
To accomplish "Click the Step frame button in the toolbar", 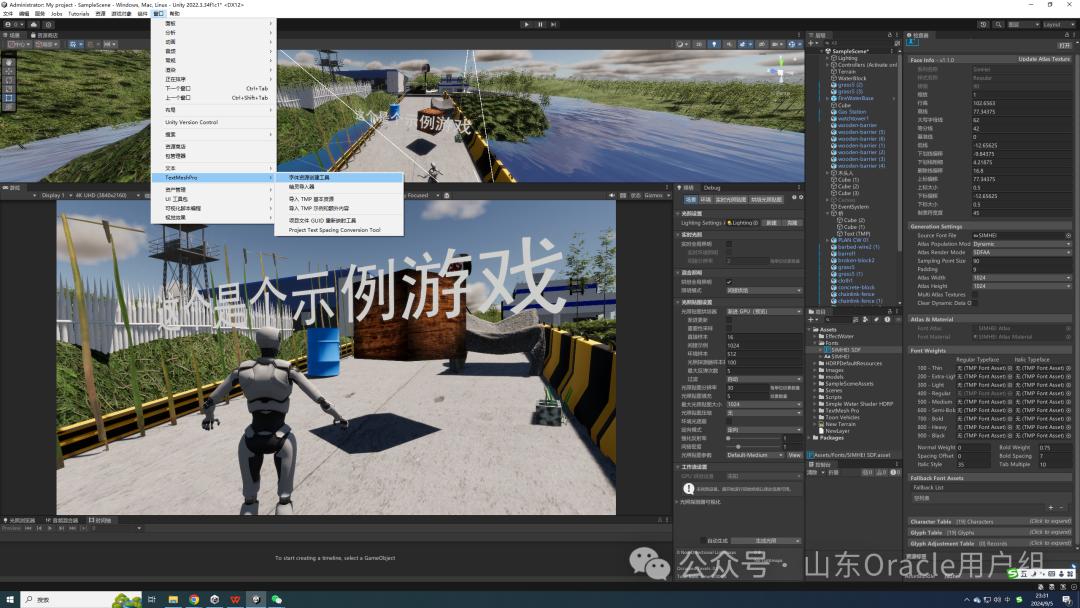I will click(x=554, y=24).
